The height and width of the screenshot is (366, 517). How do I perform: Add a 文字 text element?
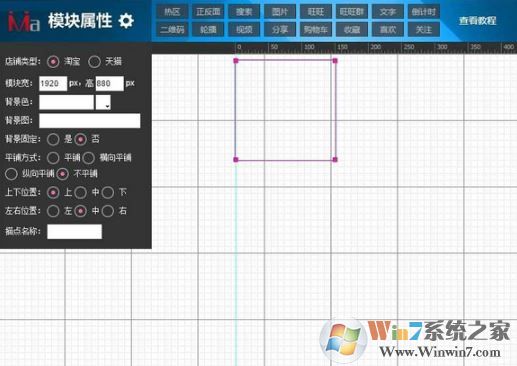point(388,12)
